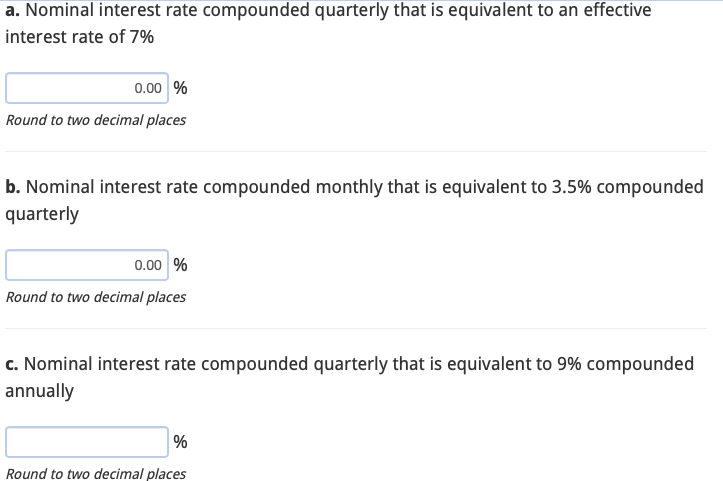Click the percent sign beside part a's field

click(x=180, y=88)
